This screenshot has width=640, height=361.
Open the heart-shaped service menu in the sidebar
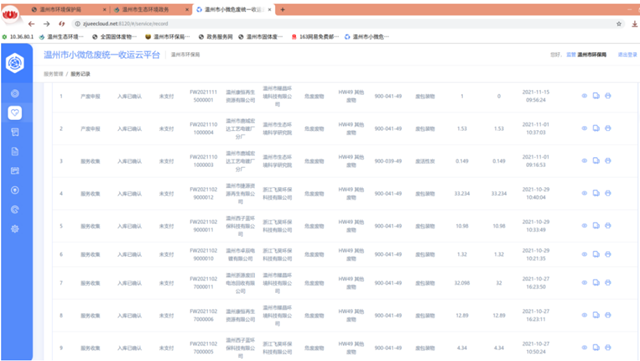(15, 113)
